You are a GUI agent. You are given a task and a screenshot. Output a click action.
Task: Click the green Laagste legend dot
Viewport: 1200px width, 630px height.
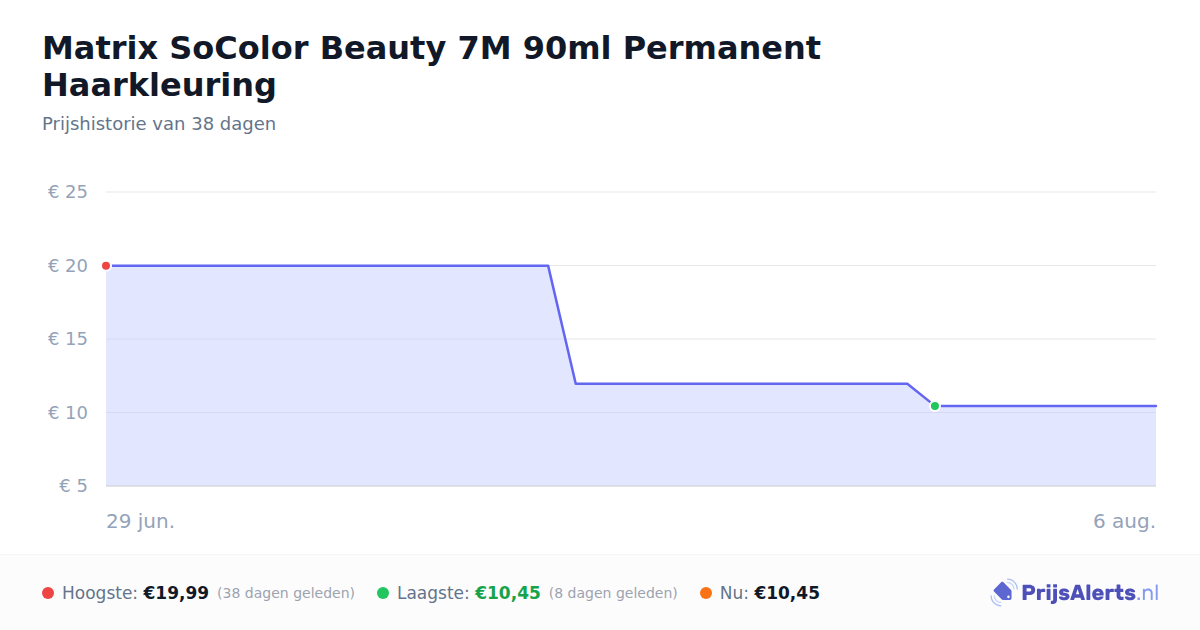tap(383, 593)
